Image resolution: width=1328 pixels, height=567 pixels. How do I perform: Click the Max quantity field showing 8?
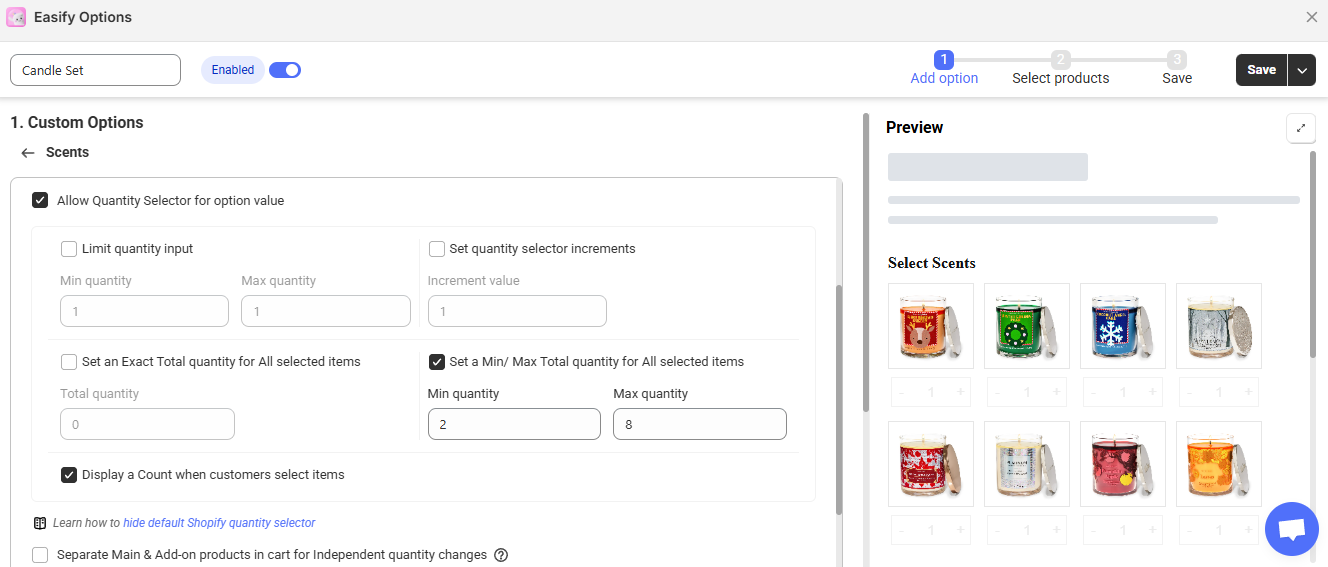click(699, 425)
